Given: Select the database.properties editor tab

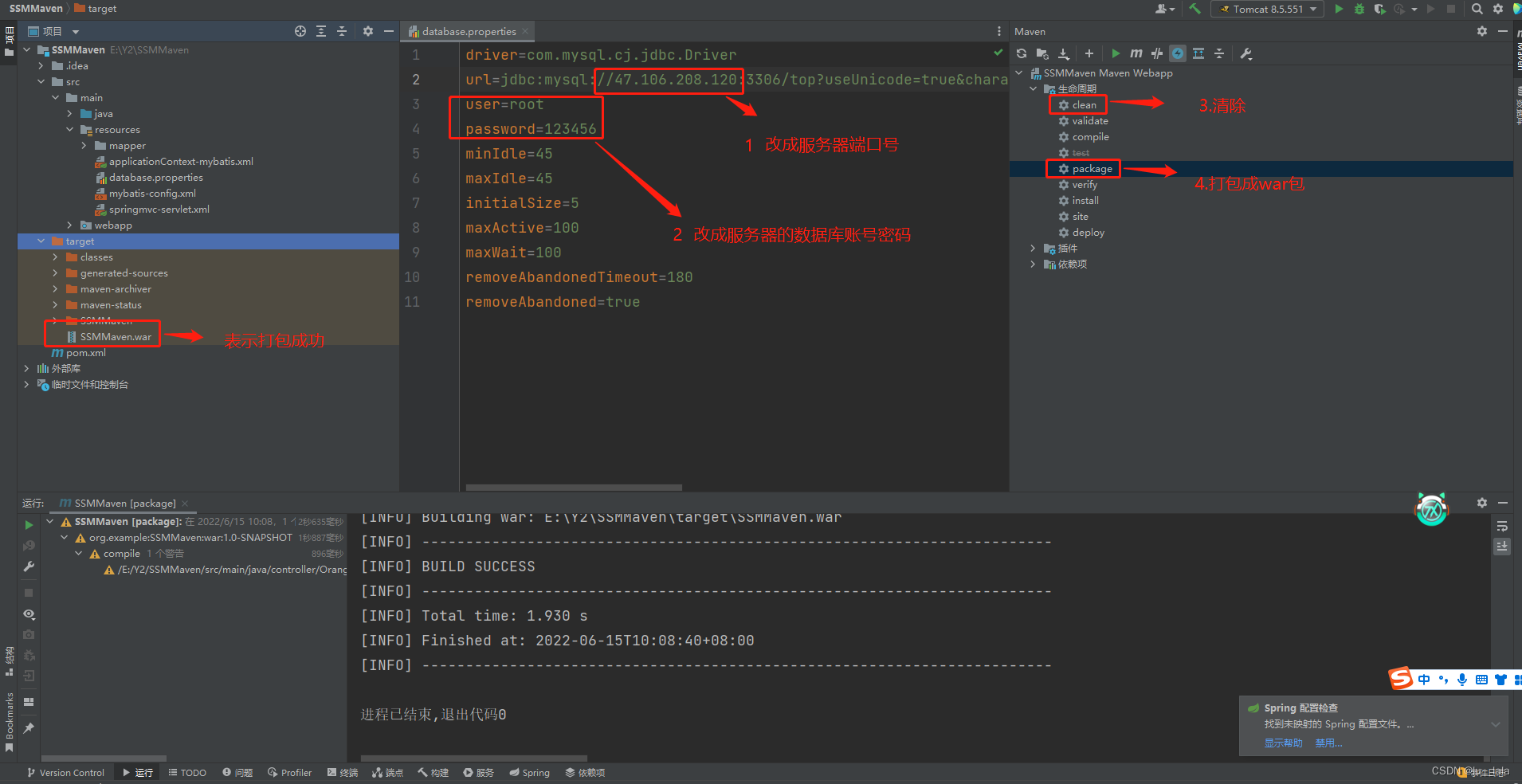Looking at the screenshot, I should [x=466, y=31].
